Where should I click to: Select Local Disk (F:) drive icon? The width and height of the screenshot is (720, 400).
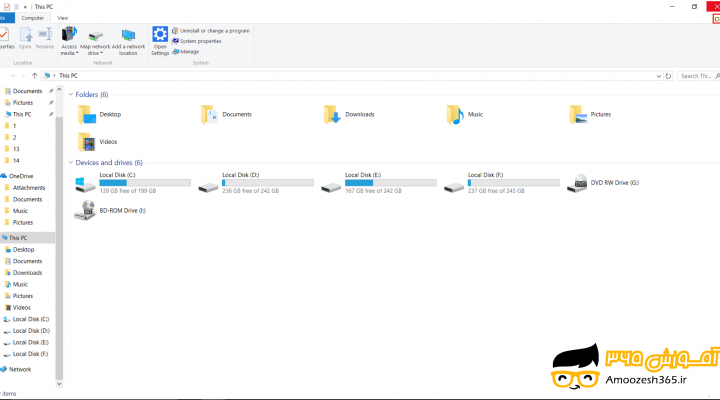click(x=454, y=187)
